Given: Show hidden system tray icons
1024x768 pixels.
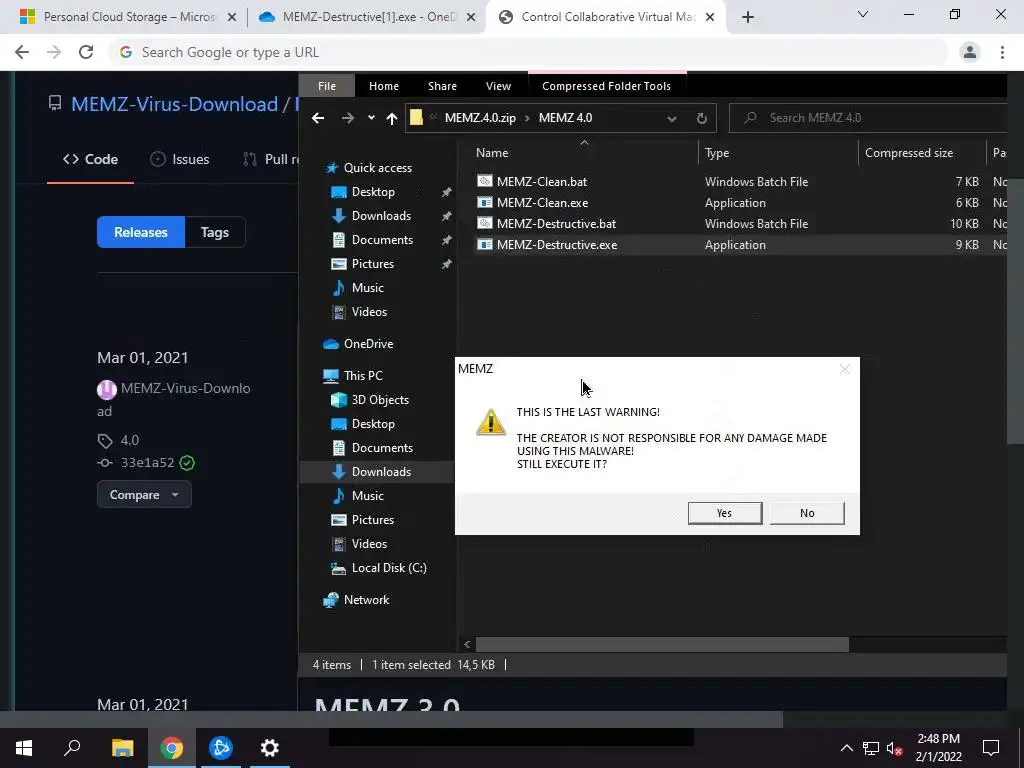Looking at the screenshot, I should tap(846, 748).
